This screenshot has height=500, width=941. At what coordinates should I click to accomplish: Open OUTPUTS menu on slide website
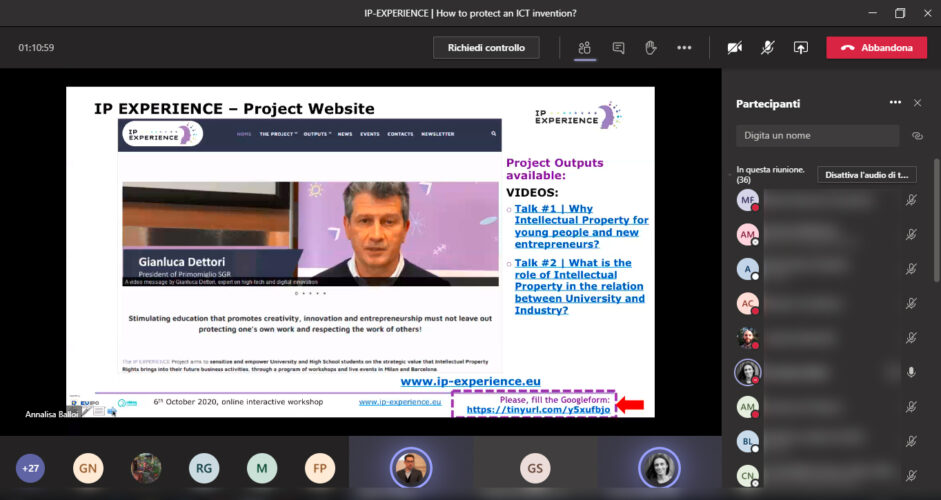[317, 134]
